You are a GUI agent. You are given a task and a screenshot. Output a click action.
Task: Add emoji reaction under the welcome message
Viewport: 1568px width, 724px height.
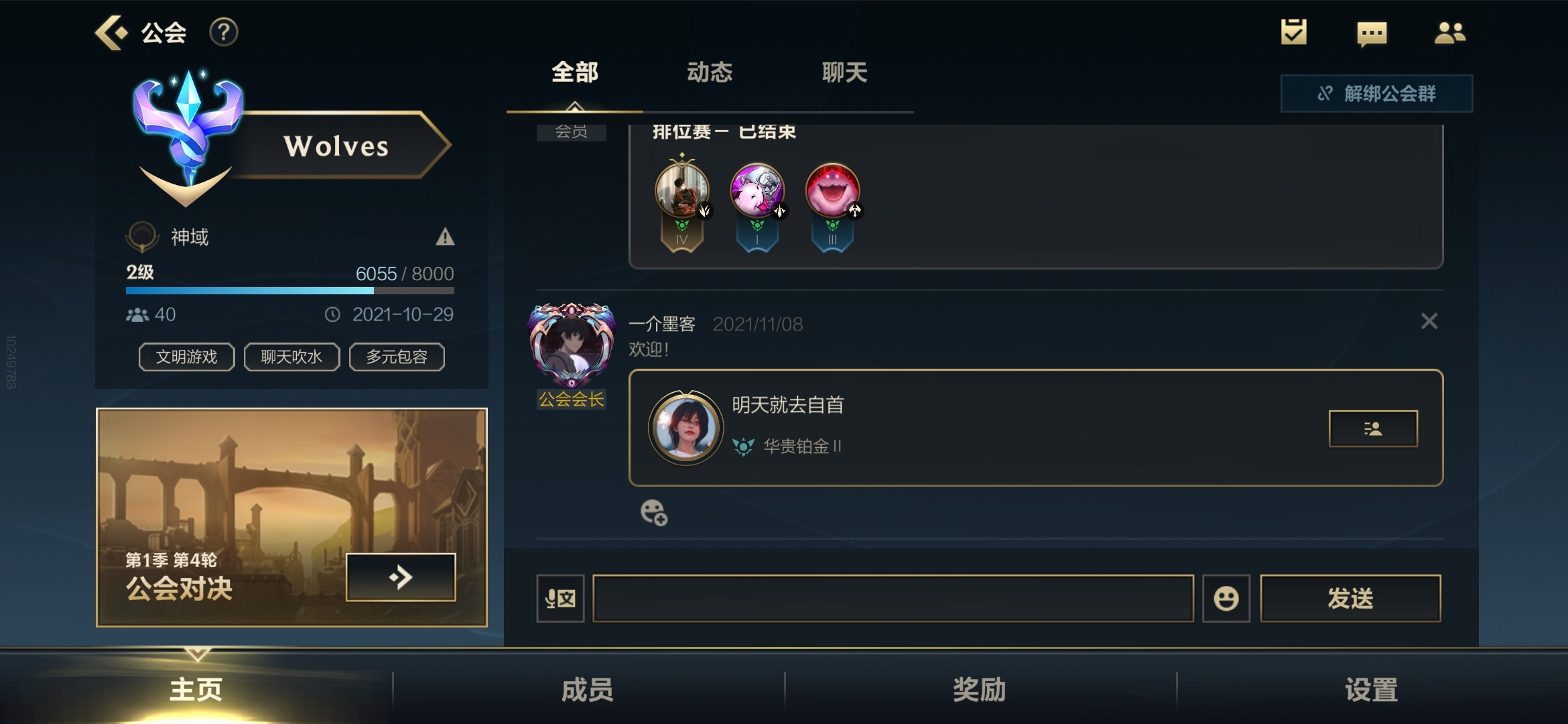[654, 513]
